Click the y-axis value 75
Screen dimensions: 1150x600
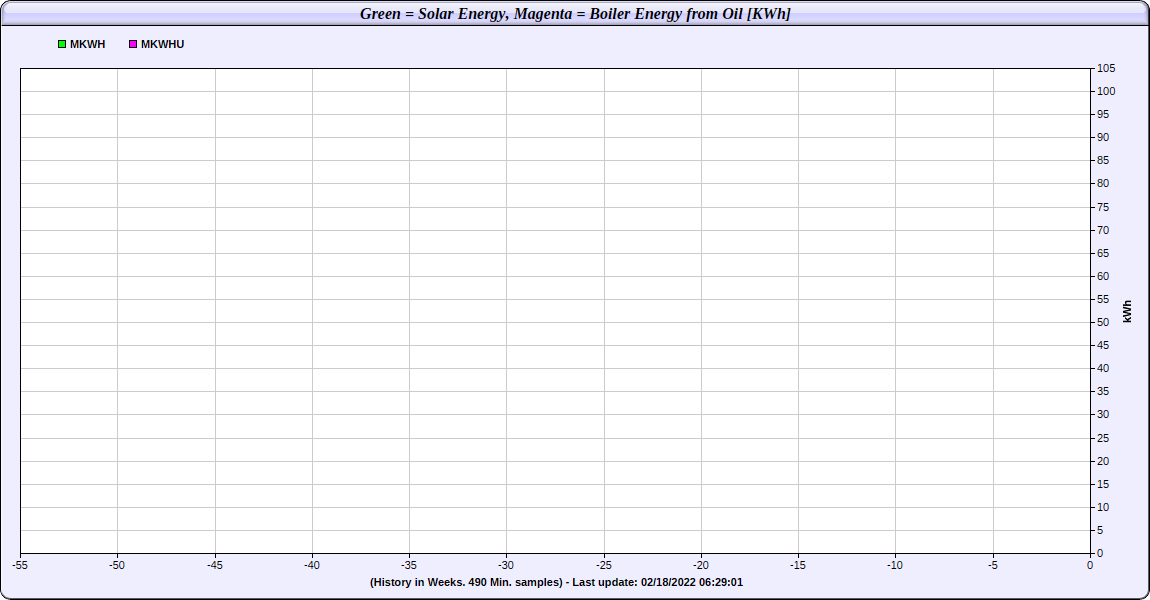[1103, 207]
